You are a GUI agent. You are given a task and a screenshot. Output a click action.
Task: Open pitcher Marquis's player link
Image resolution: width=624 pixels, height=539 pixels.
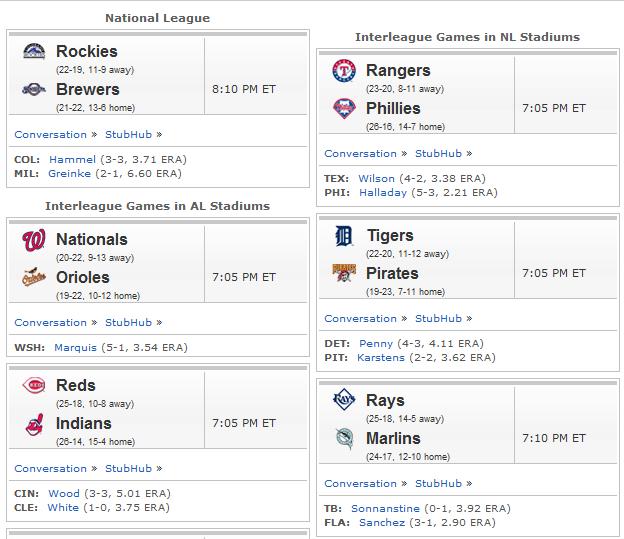tap(75, 348)
